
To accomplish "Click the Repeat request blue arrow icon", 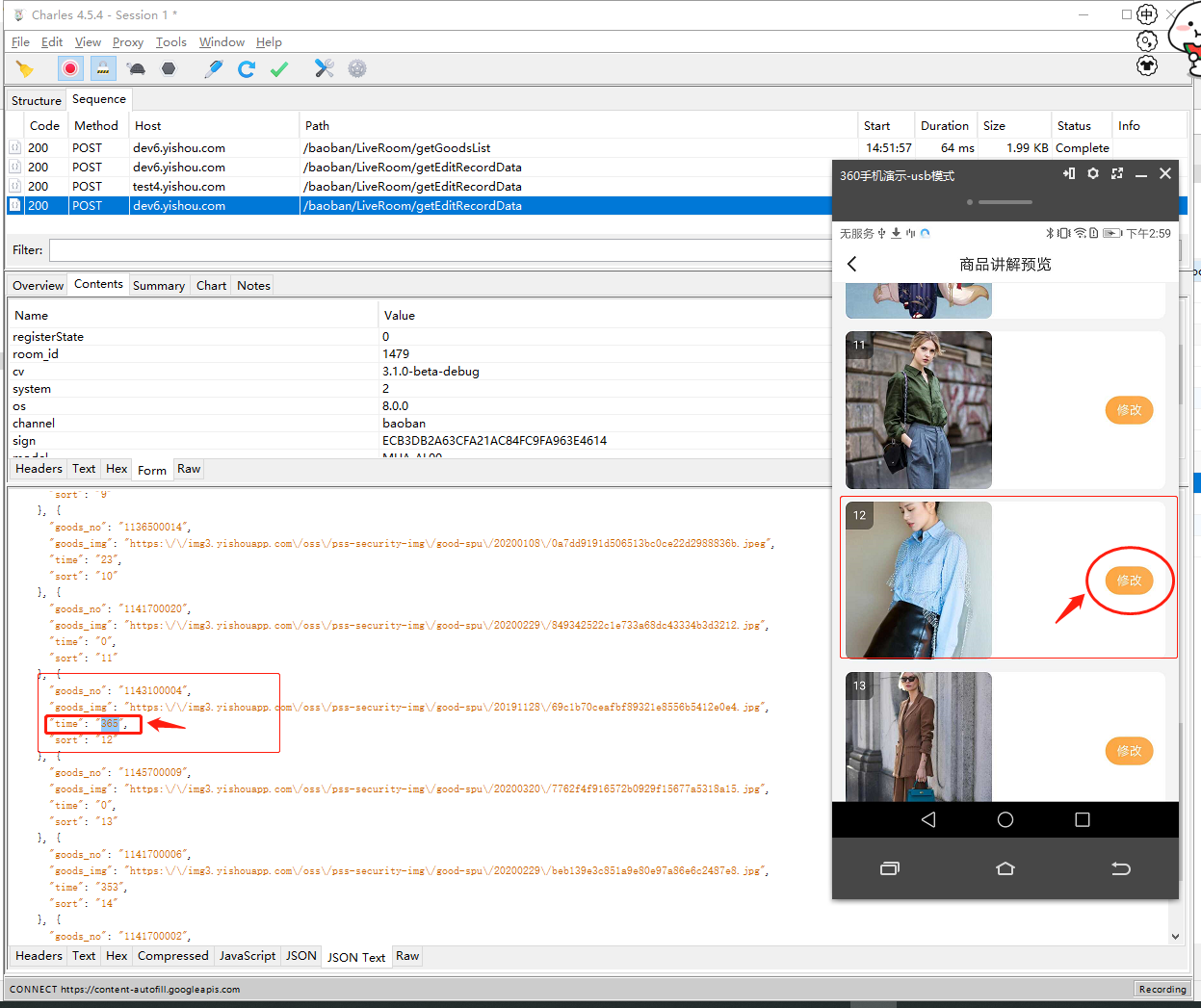I will [x=247, y=68].
